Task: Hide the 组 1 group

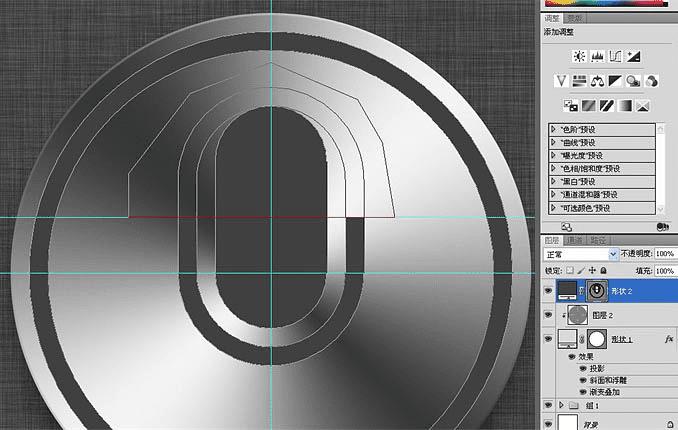Action: 548,405
